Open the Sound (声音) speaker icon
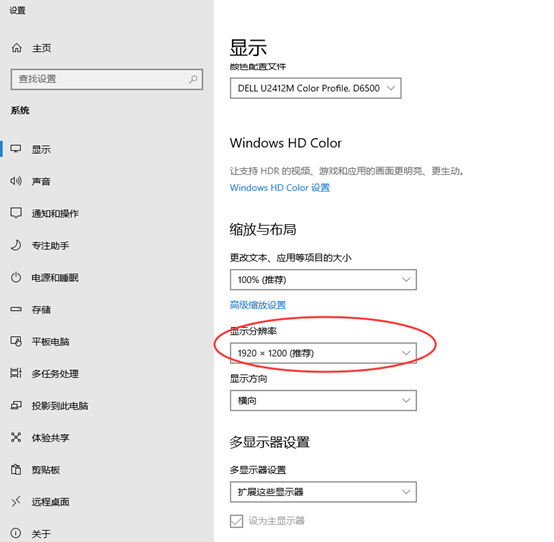 [16, 181]
